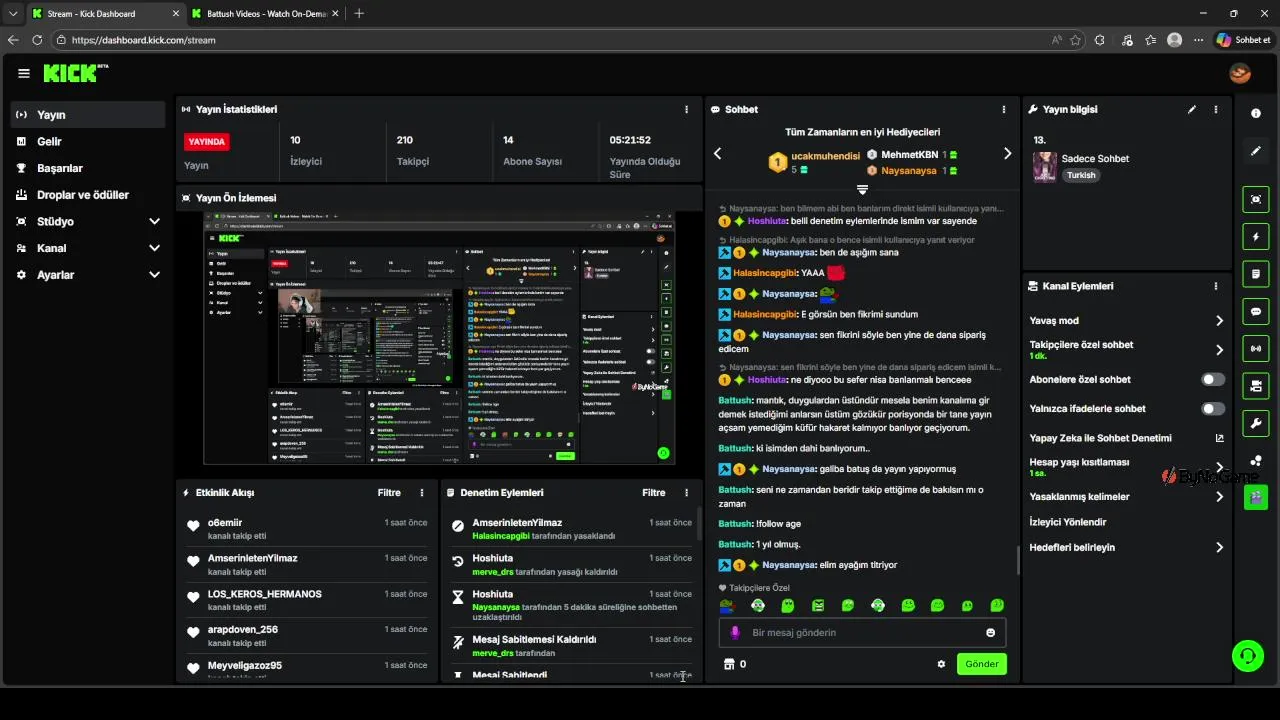Click the Turkish language tag
Screen dimensions: 1280x720
click(1081, 175)
